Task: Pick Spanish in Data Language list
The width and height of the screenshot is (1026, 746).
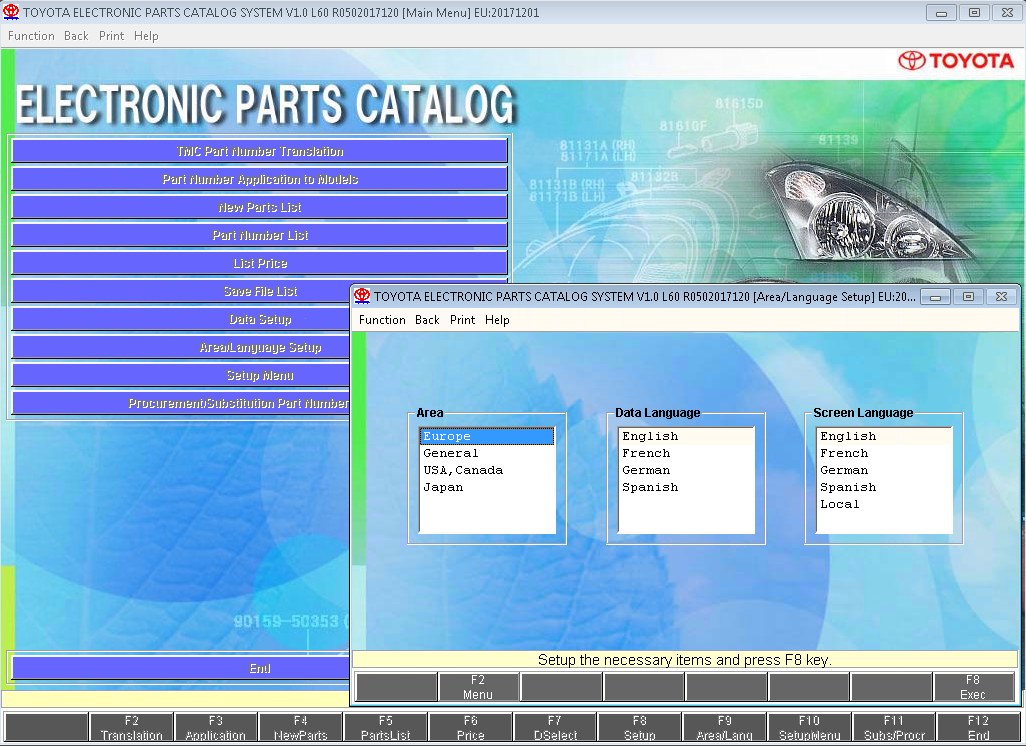Action: pyautogui.click(x=649, y=487)
